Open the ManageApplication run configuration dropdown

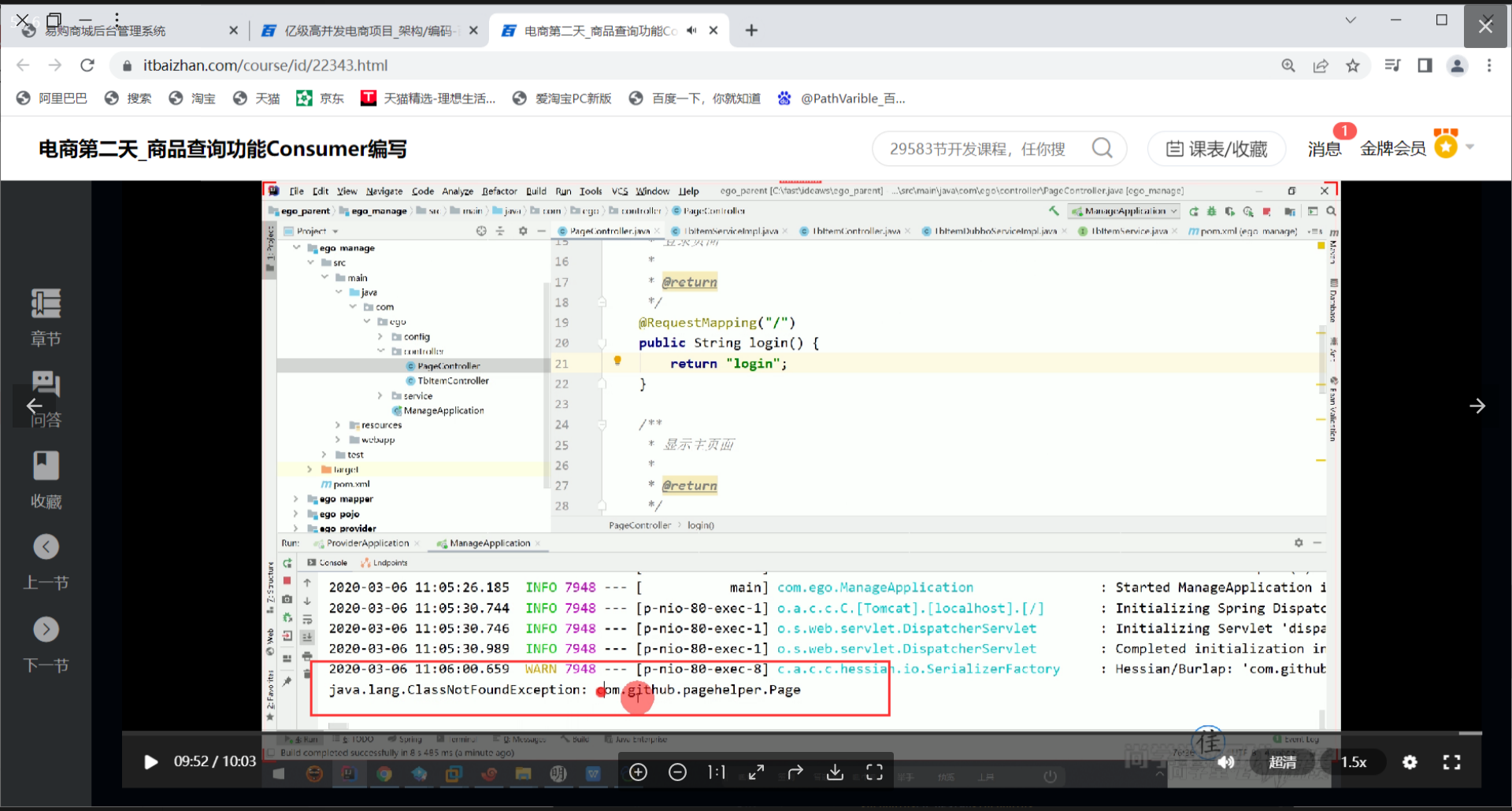pyautogui.click(x=1124, y=211)
